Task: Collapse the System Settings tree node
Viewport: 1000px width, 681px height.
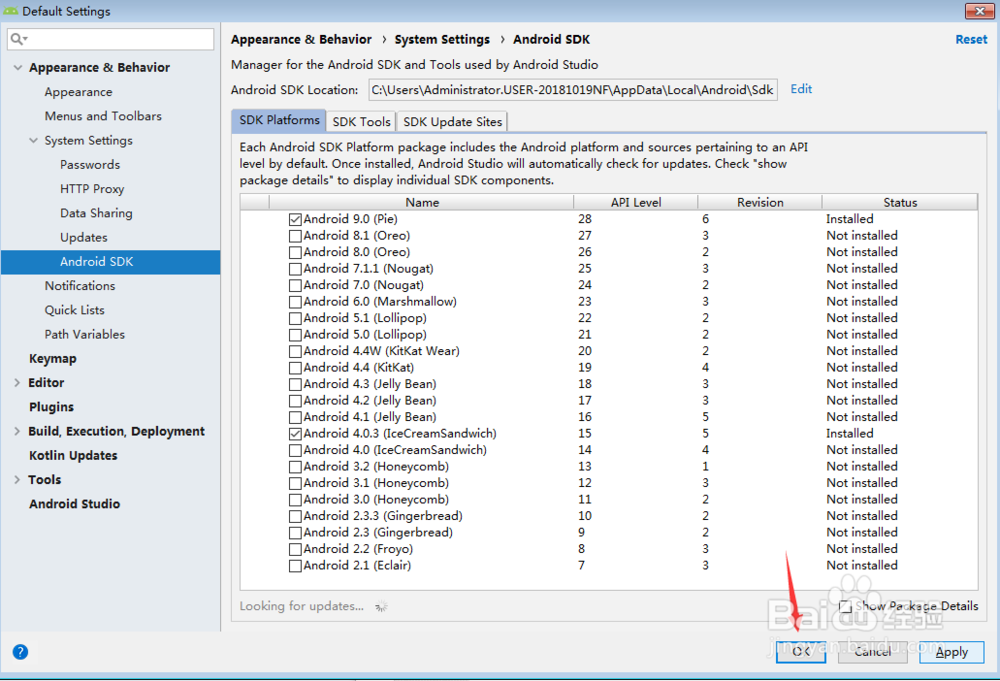Action: pyautogui.click(x=33, y=140)
